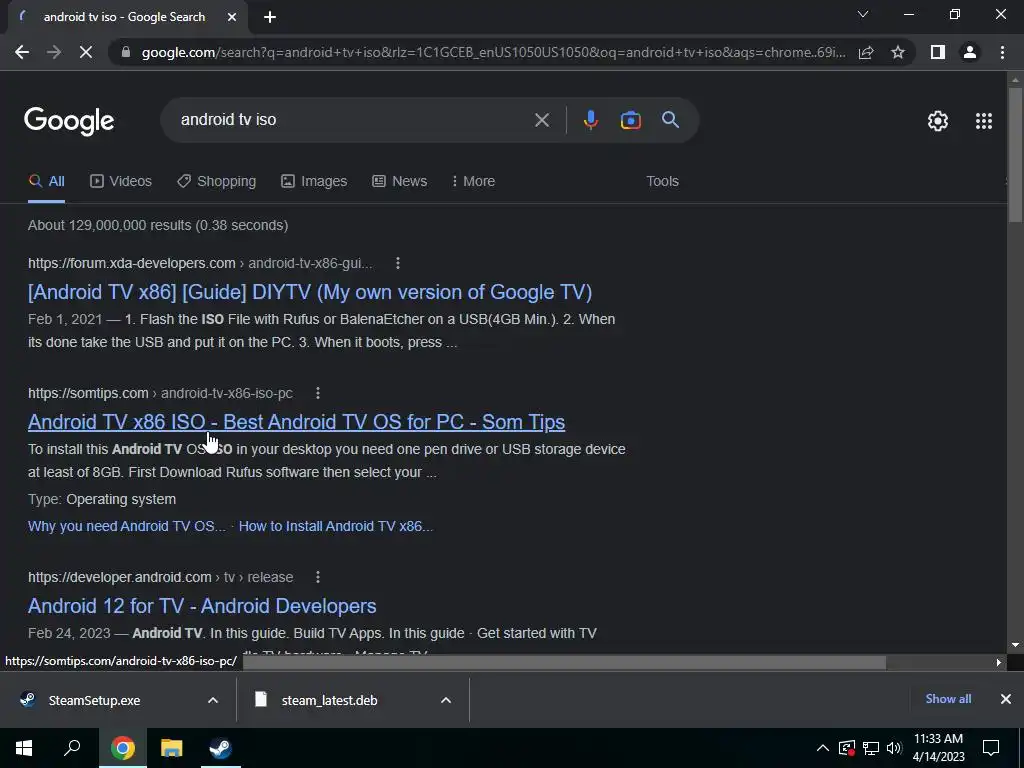Switch to Shopping results tab
This screenshot has width=1024, height=768.
coord(217,182)
